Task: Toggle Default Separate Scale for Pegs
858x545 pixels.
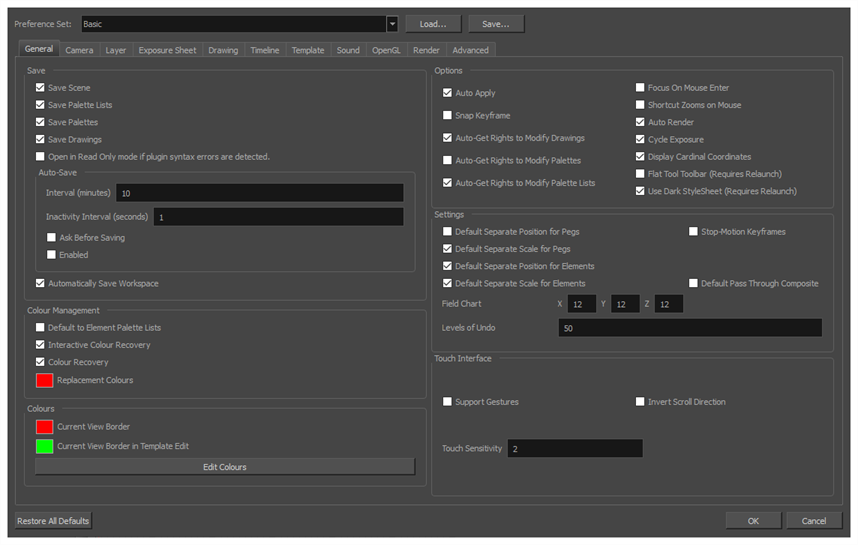Action: point(447,248)
